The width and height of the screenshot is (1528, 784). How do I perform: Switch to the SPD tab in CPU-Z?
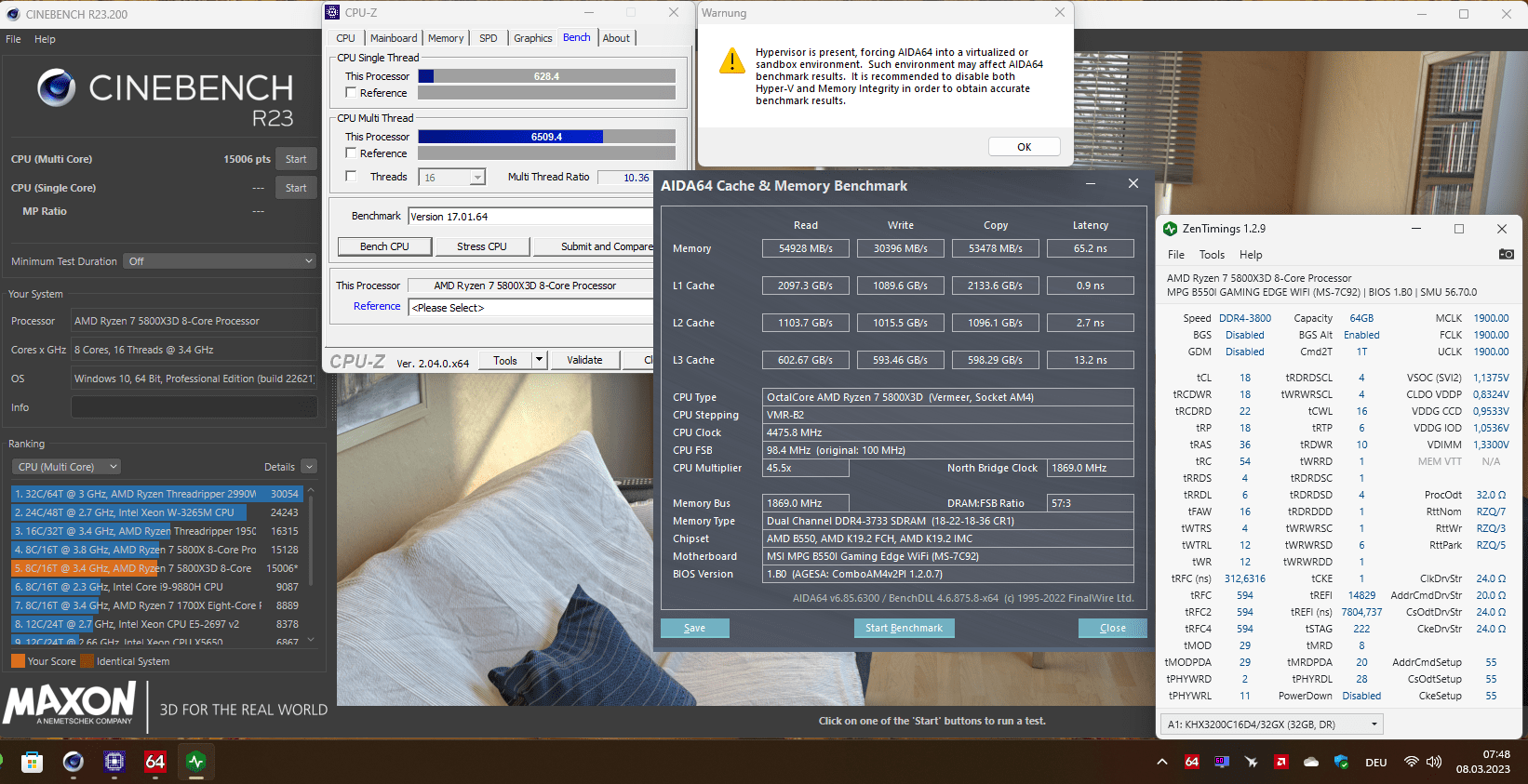click(489, 38)
